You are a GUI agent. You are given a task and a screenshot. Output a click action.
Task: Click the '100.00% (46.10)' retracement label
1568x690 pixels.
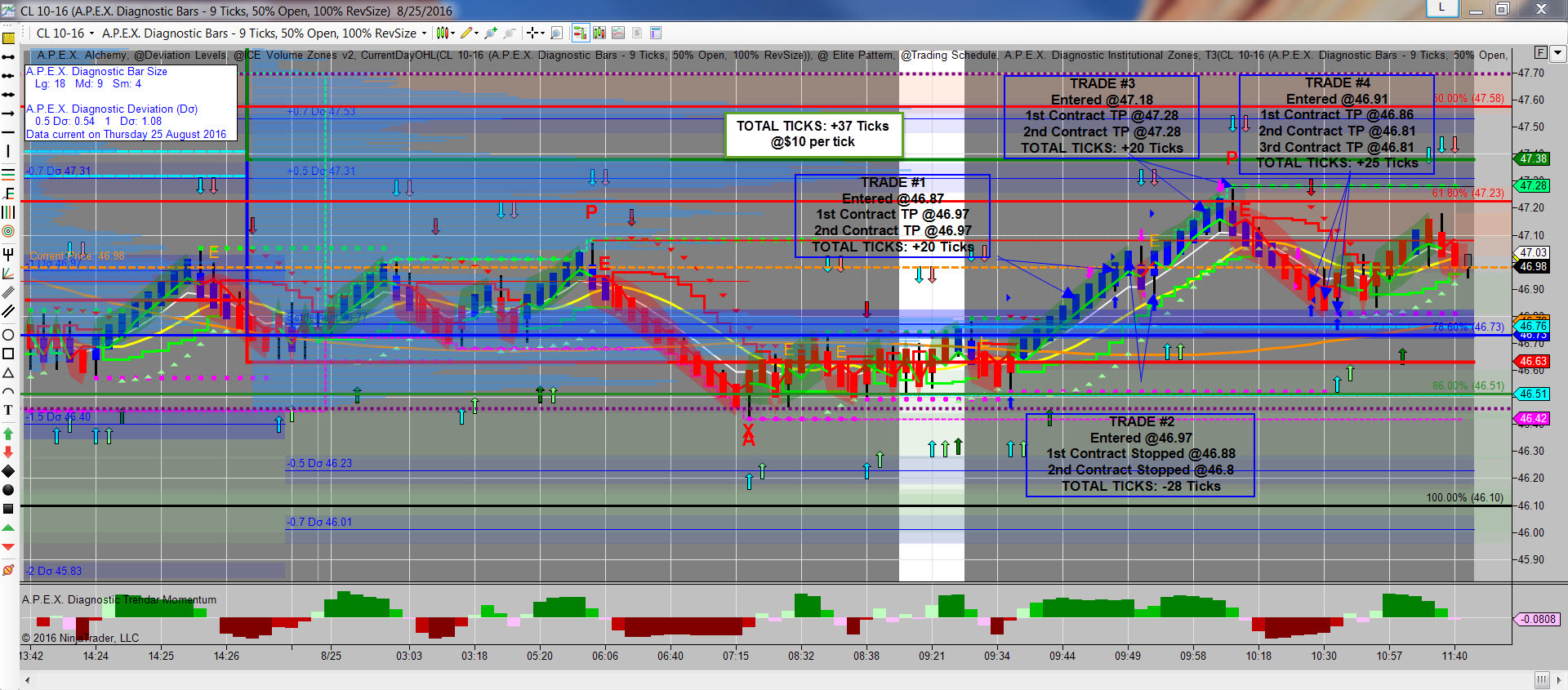pos(1464,497)
